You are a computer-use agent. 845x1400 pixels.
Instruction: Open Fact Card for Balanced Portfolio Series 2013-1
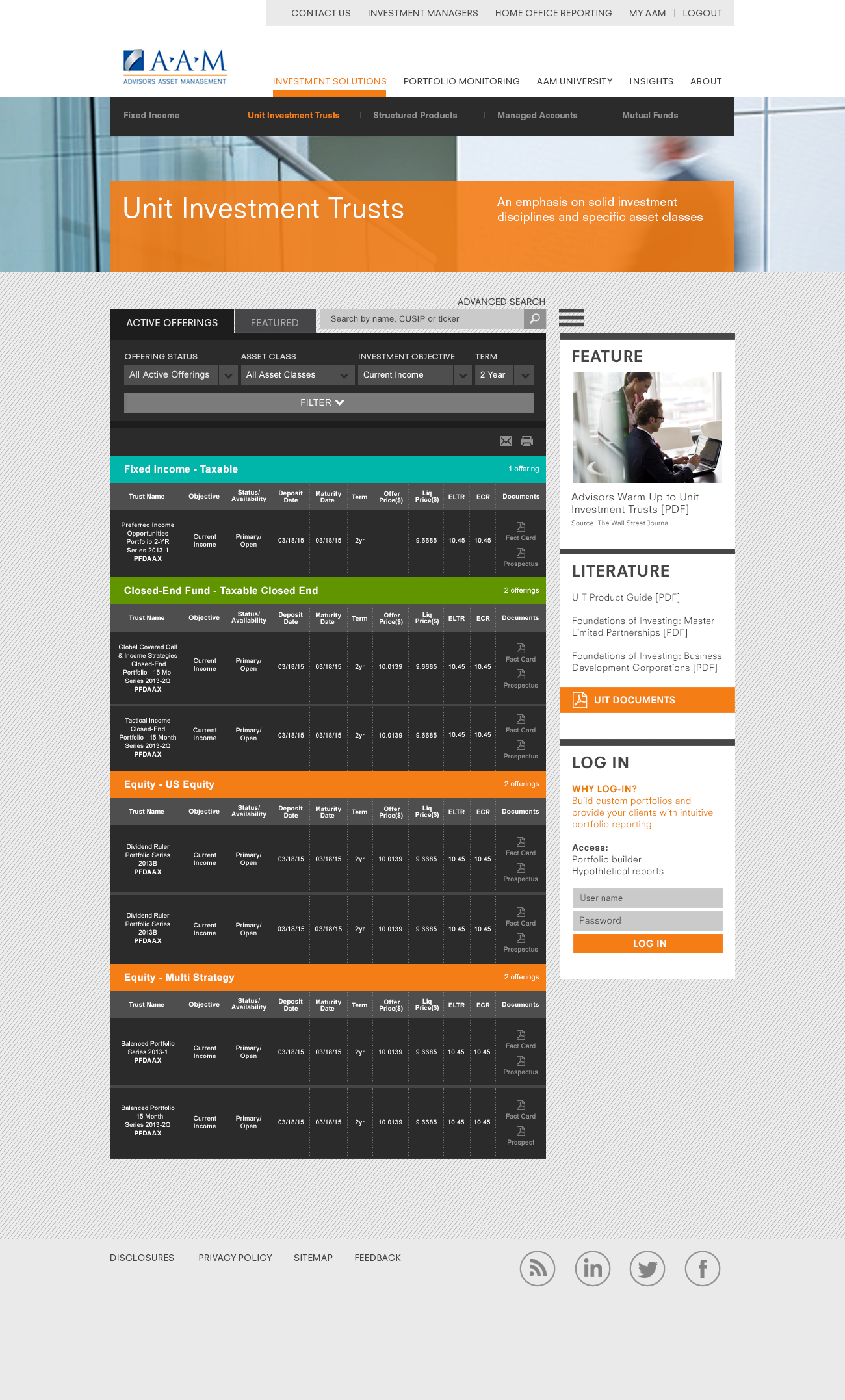[x=521, y=1039]
